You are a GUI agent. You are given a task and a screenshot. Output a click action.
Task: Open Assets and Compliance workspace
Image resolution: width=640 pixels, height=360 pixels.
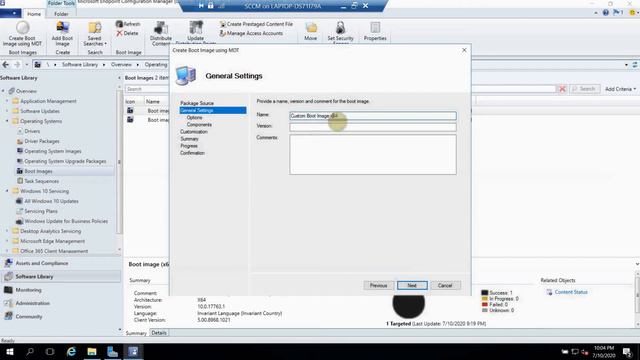tap(42, 263)
